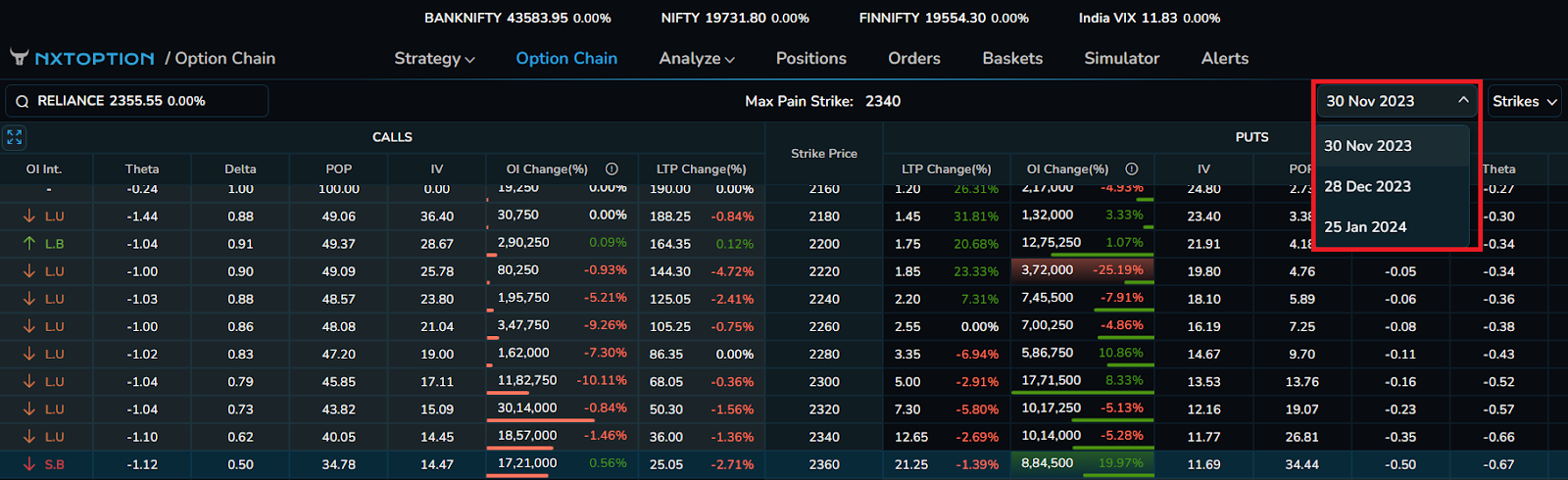The width and height of the screenshot is (1568, 480).
Task: Click calls IV value 36.40
Action: tap(437, 216)
